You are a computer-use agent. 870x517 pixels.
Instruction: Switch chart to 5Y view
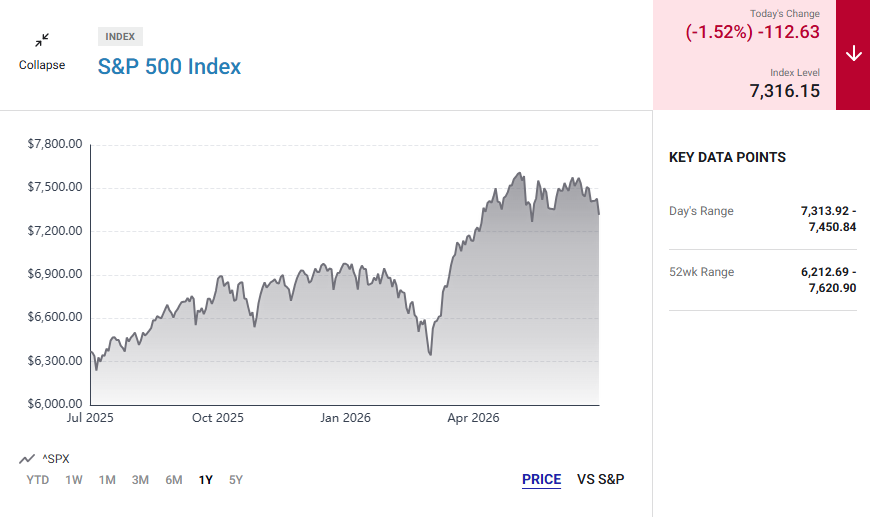236,480
